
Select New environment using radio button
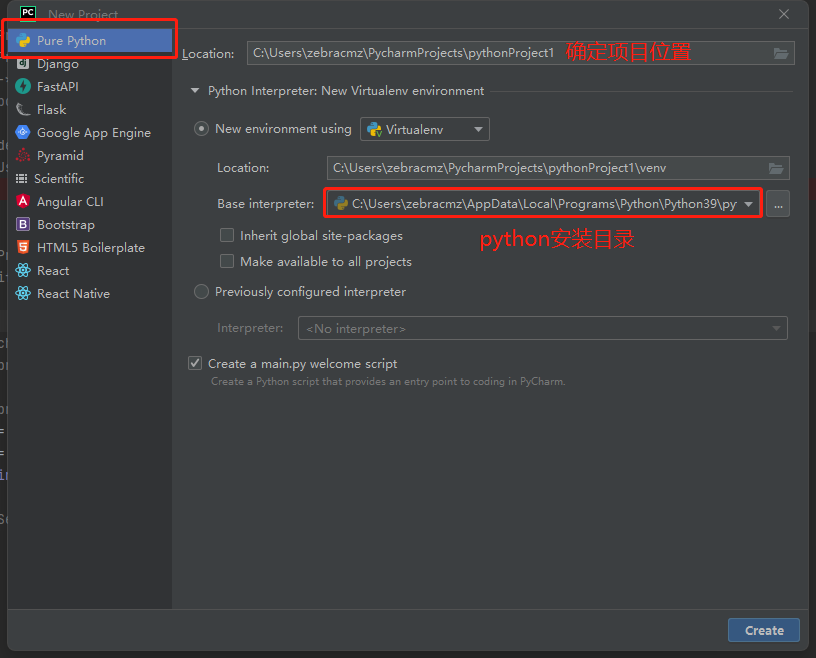coord(201,129)
